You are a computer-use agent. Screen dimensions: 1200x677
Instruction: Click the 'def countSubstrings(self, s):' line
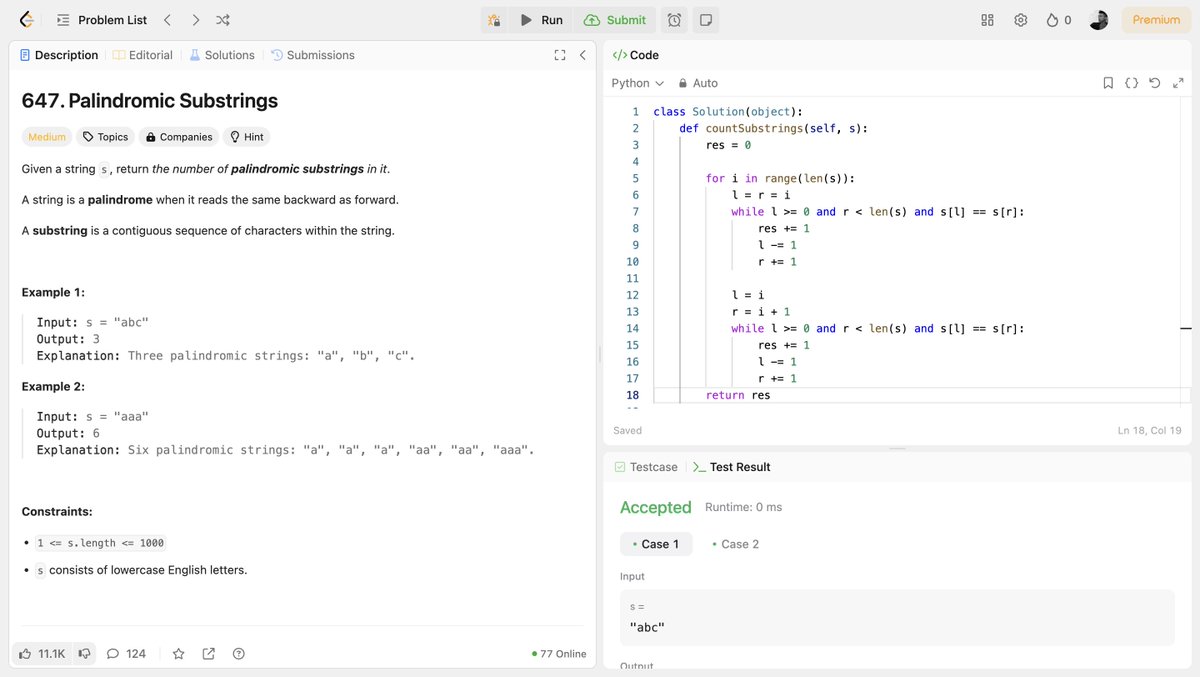pos(773,128)
